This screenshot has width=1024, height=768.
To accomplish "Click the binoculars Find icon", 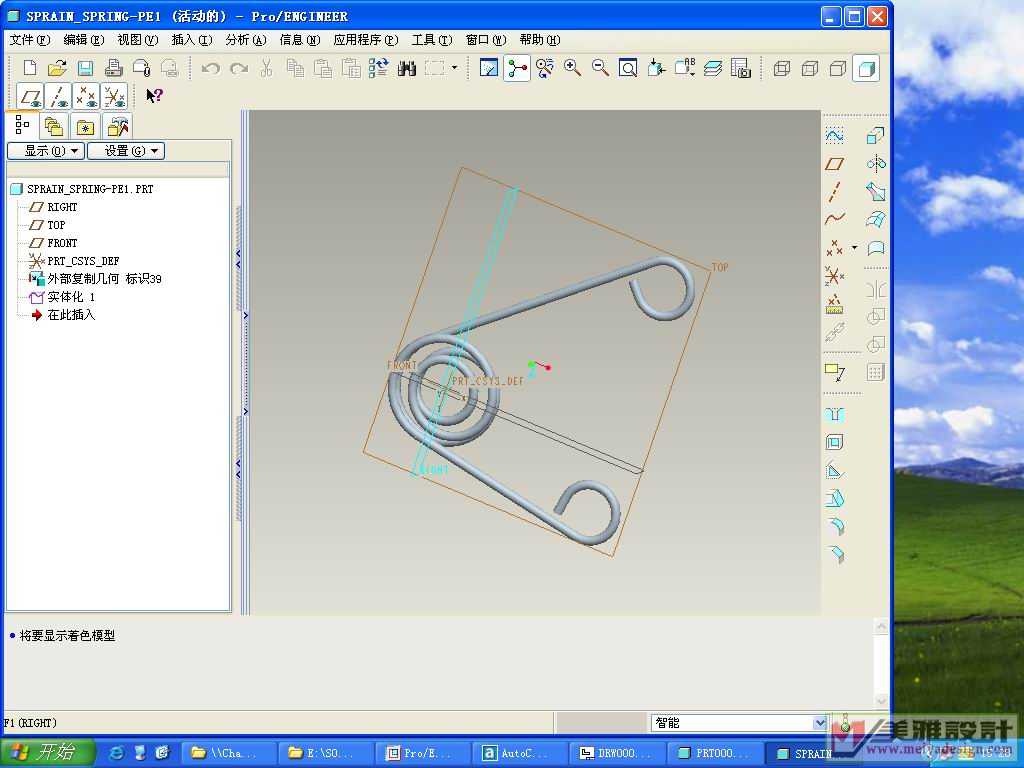I will (x=407, y=68).
